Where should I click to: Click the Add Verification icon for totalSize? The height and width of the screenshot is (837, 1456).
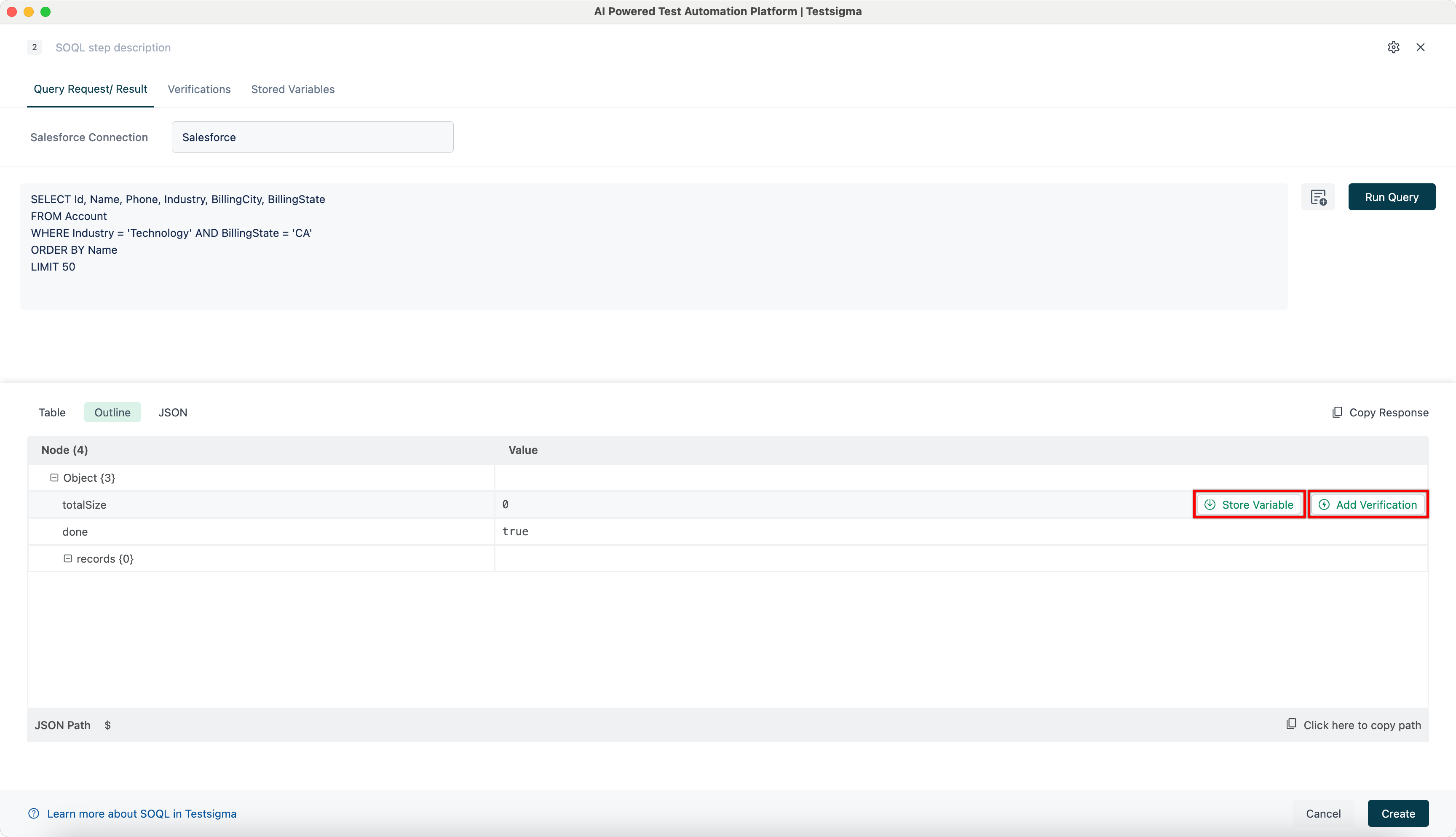[1324, 504]
